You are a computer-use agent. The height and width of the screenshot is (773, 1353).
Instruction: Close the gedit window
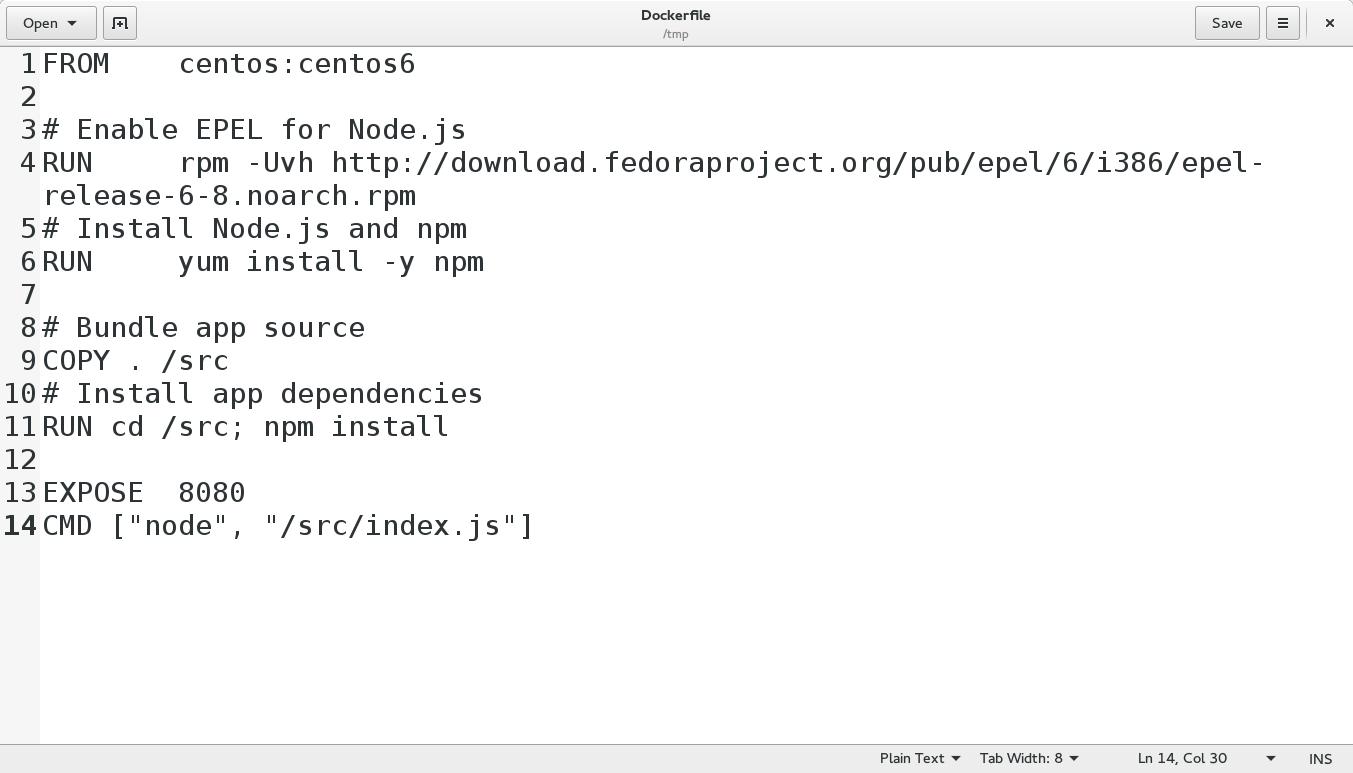1329,23
